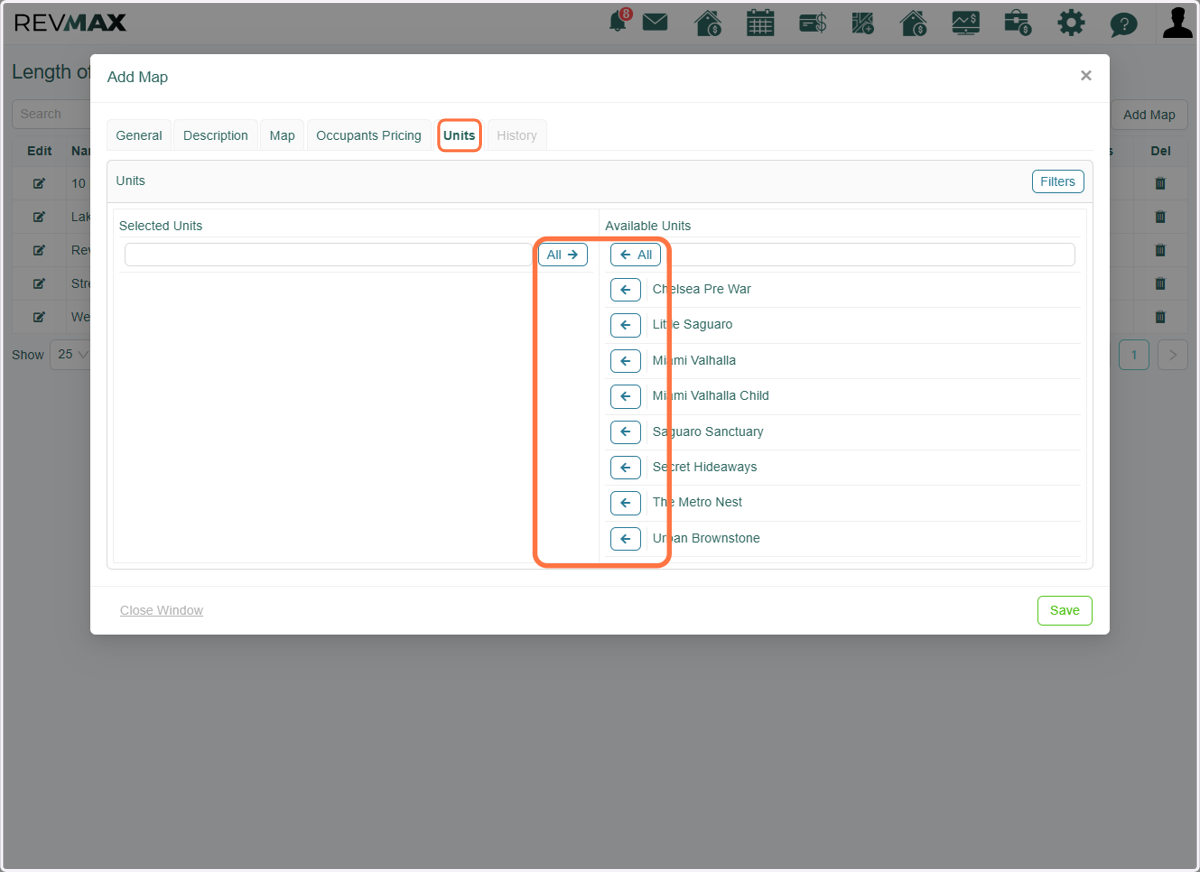The image size is (1200, 872).
Task: Click the map-with-plus icon in header
Action: (x=863, y=22)
